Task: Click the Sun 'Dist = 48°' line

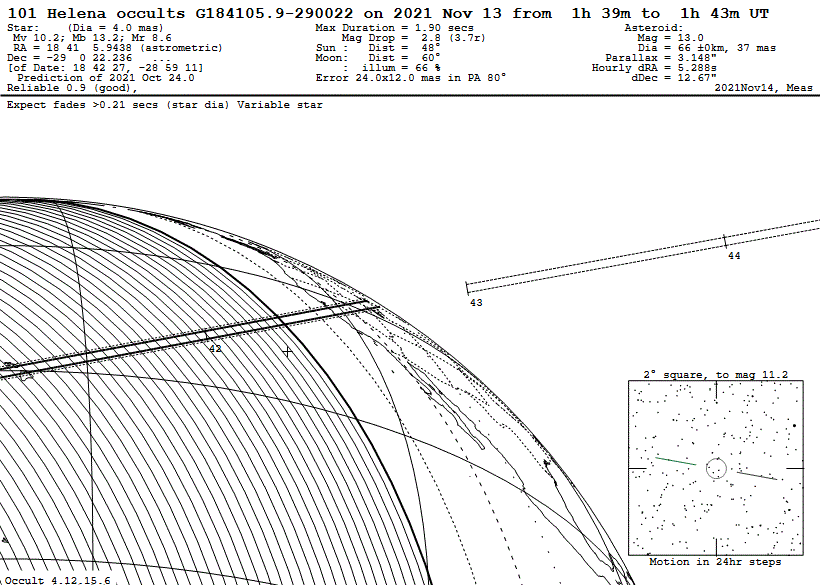Action: 378,48
